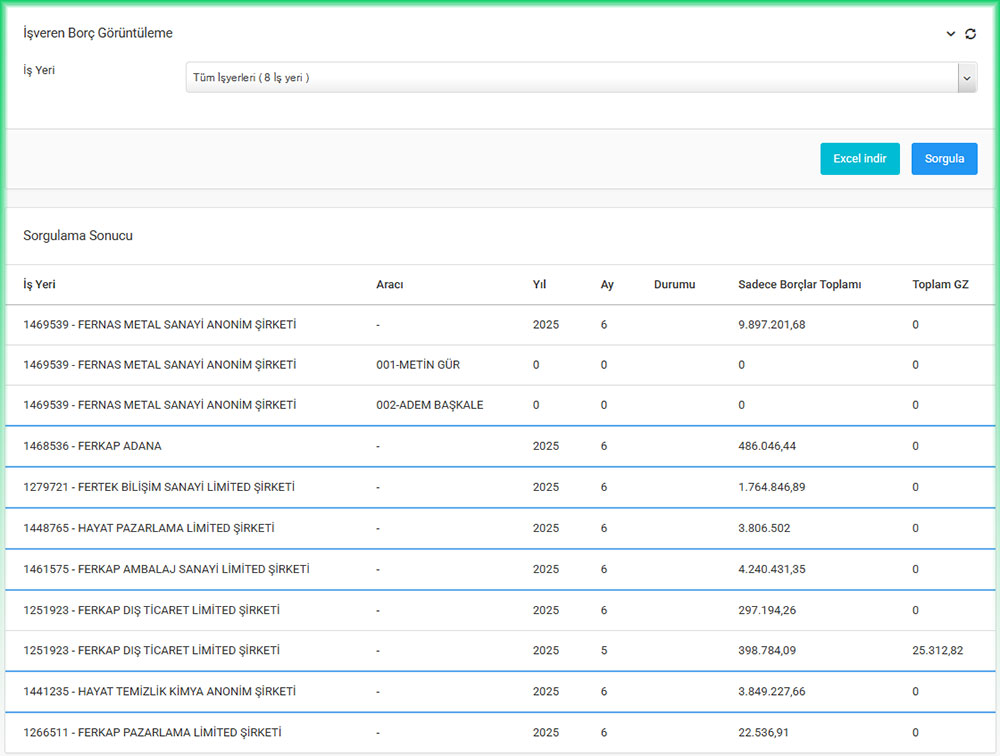
Task: Click the dropdown arrow of İş Yeri selector
Action: point(966,78)
